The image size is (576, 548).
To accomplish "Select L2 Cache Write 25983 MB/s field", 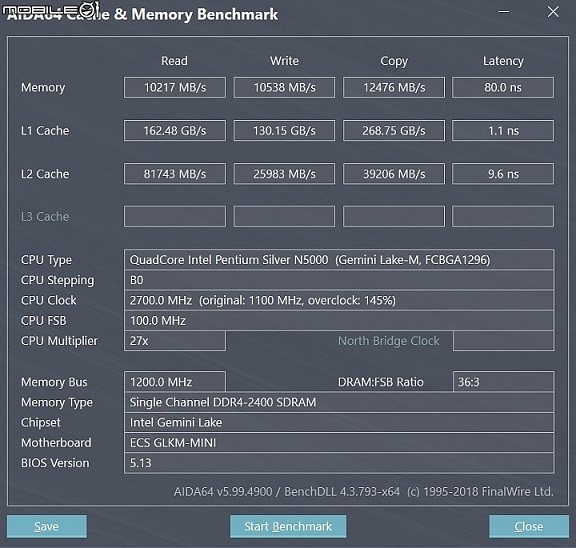I will (284, 174).
